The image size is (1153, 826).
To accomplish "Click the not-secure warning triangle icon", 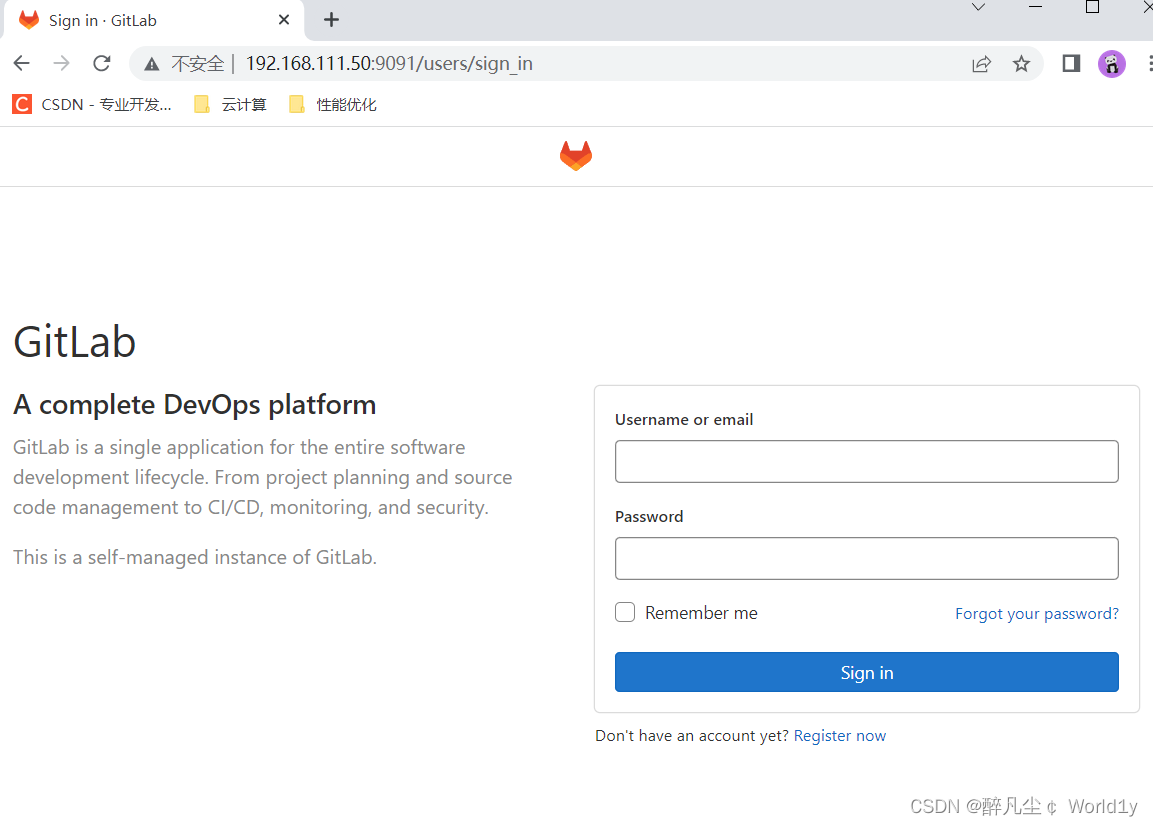I will [151, 64].
